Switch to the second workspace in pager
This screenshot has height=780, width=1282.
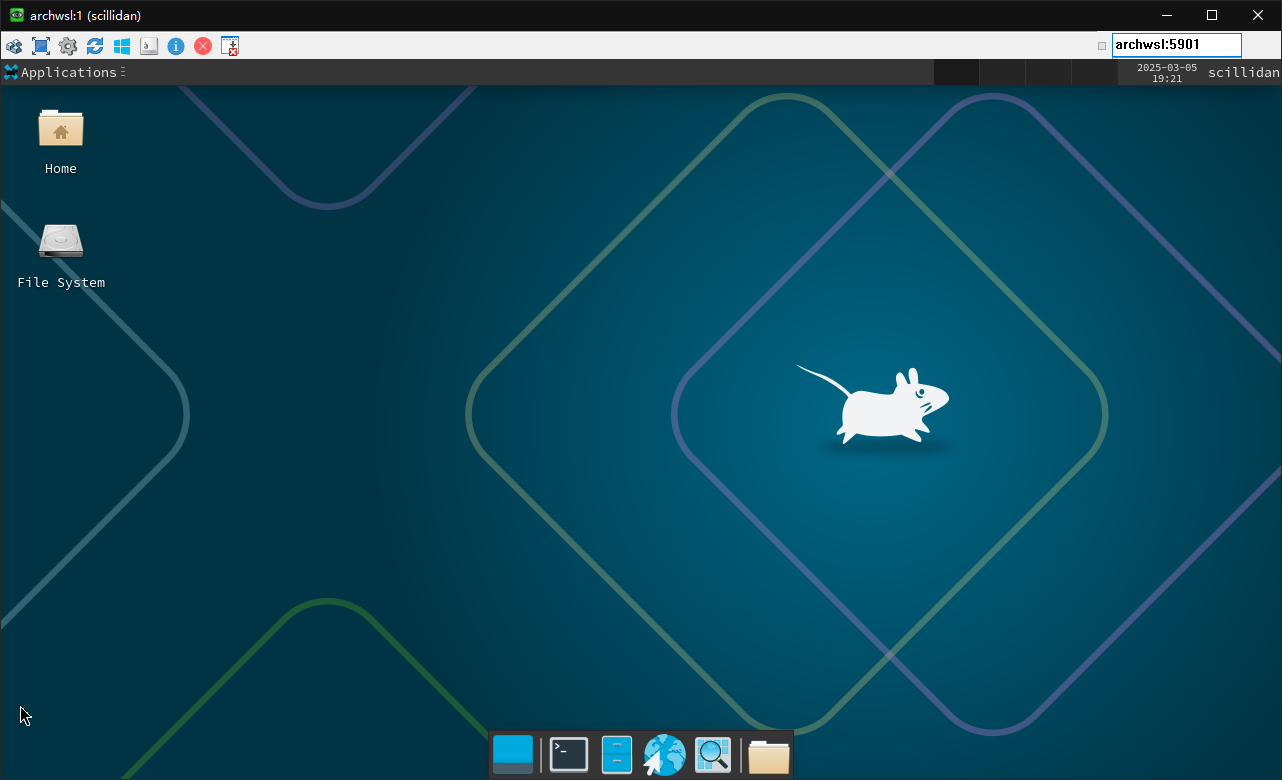pos(1002,72)
